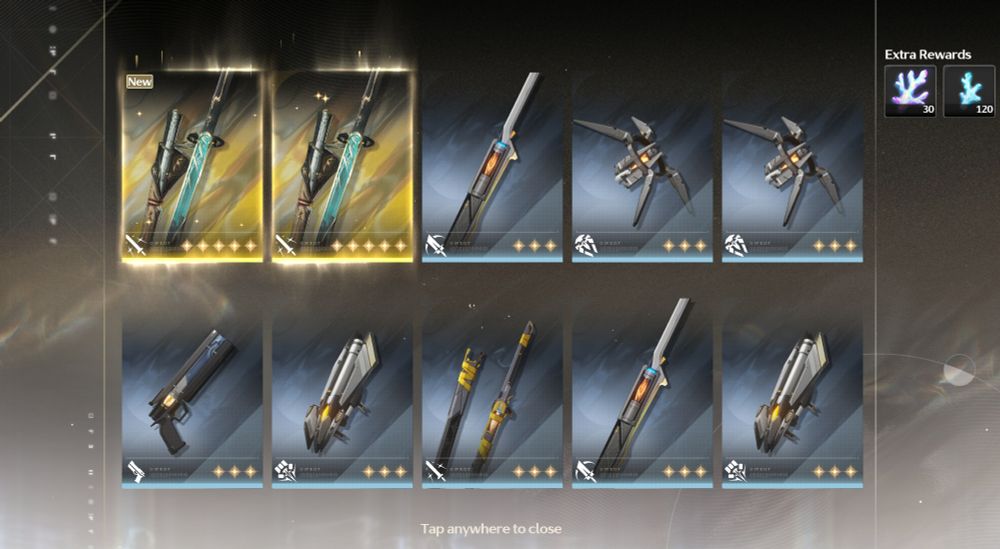Click the Extra Rewards label
The image size is (1000, 549).
coord(928,55)
